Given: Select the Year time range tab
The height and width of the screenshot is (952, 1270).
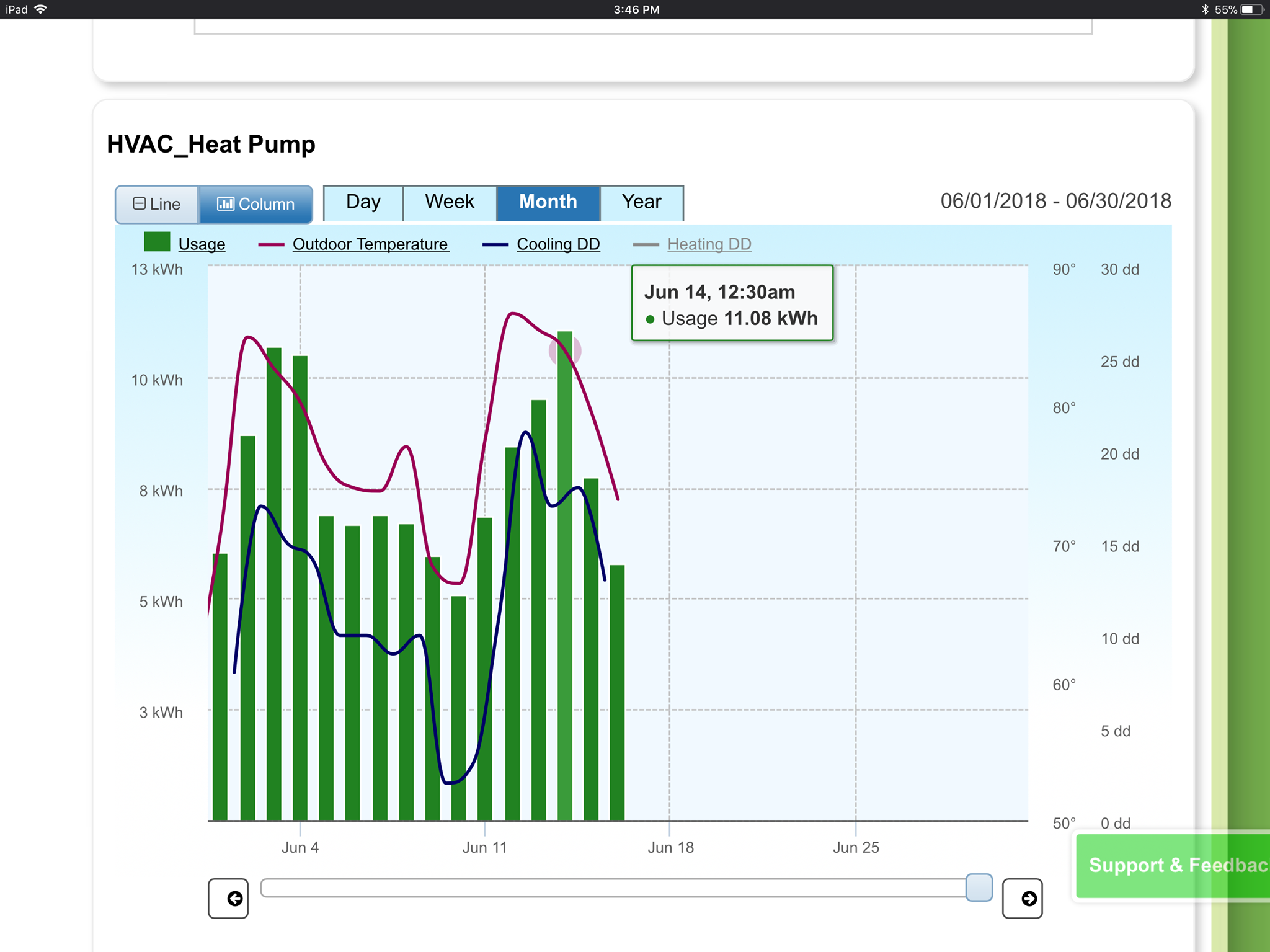Looking at the screenshot, I should pyautogui.click(x=641, y=202).
